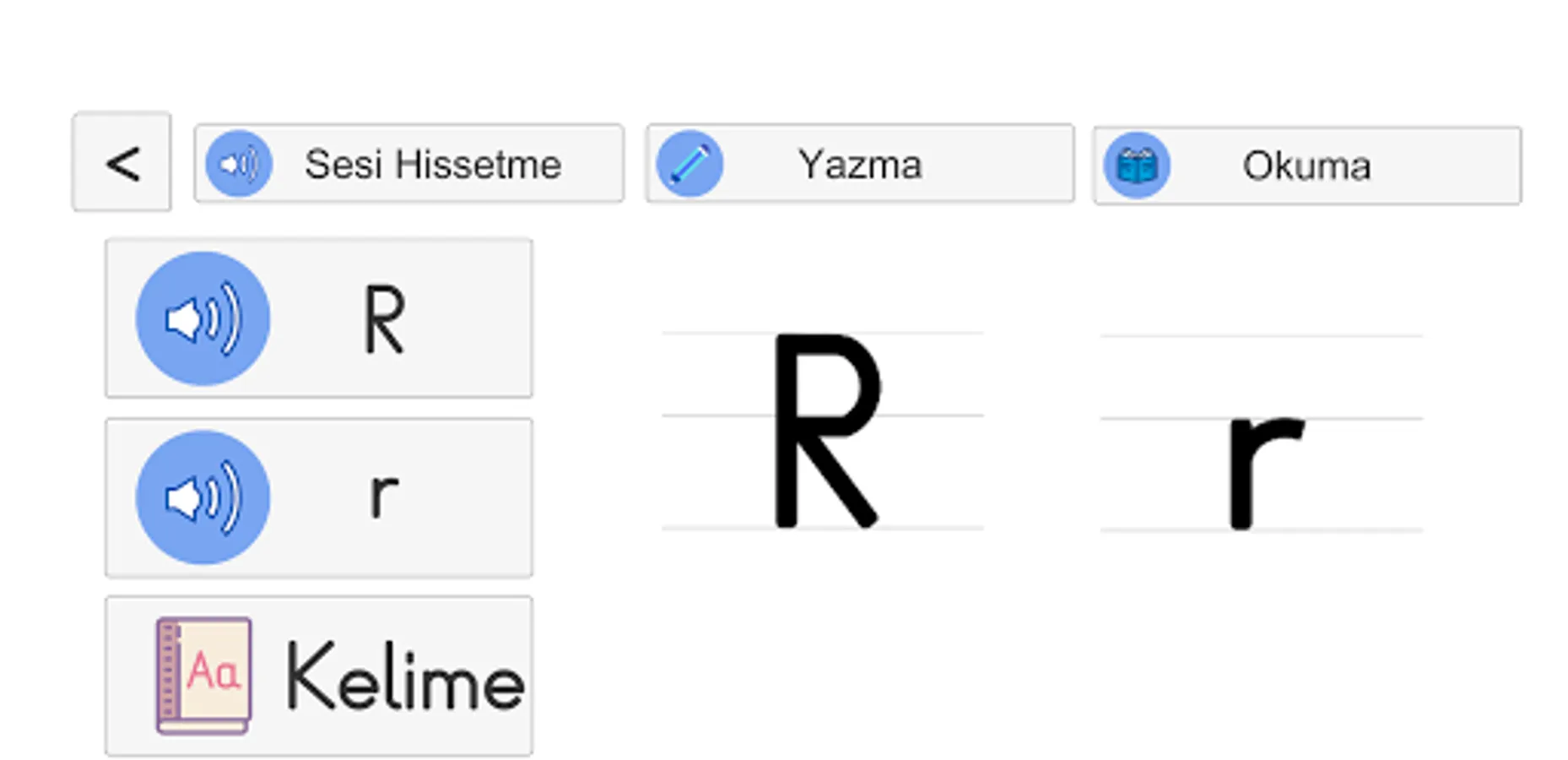Click the Aa dictionary icon beside Kelime
Viewport: 1568px width, 760px height.
tap(203, 675)
